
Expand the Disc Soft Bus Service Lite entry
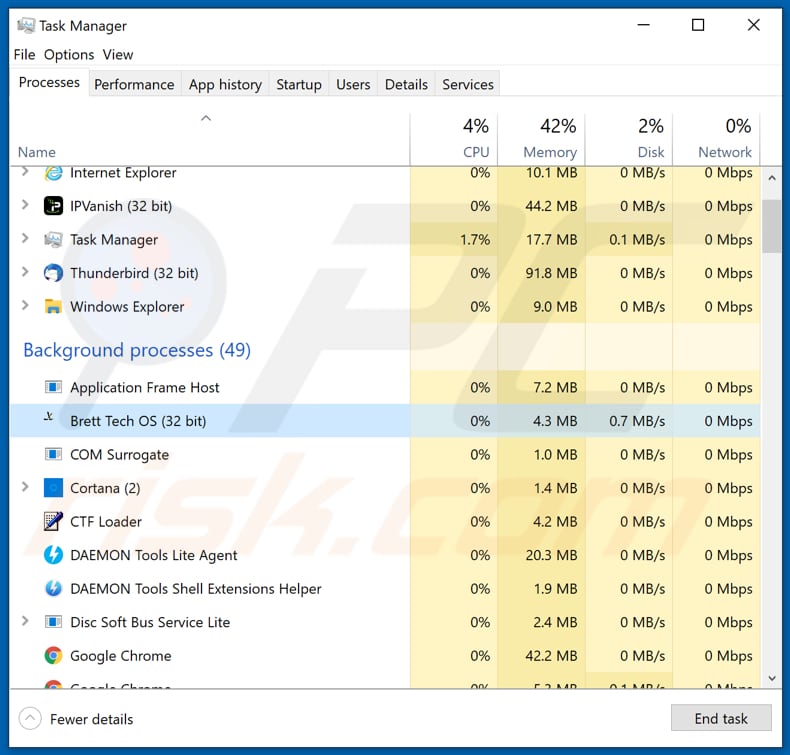[25, 622]
